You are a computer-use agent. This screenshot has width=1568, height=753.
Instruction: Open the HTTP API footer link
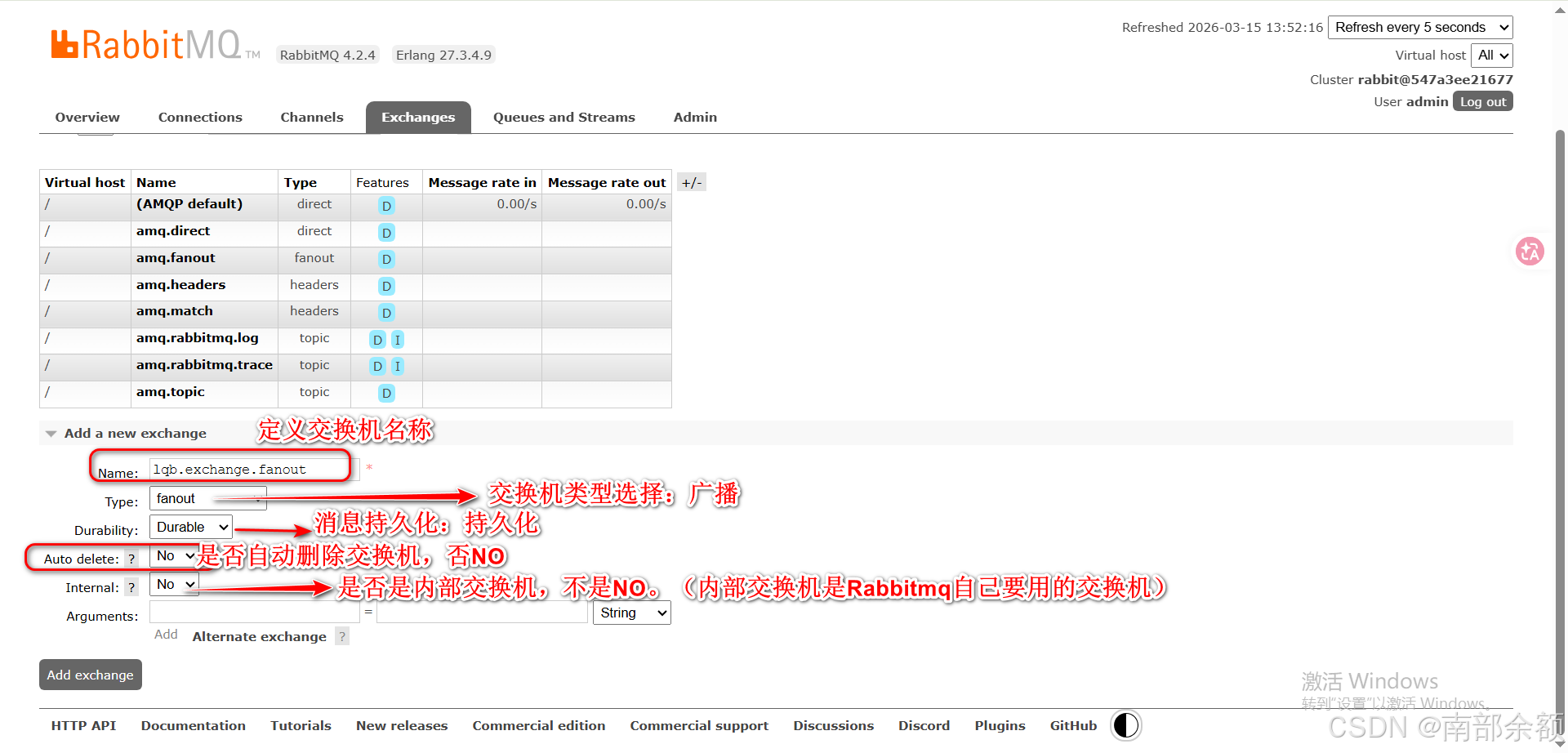tap(83, 725)
